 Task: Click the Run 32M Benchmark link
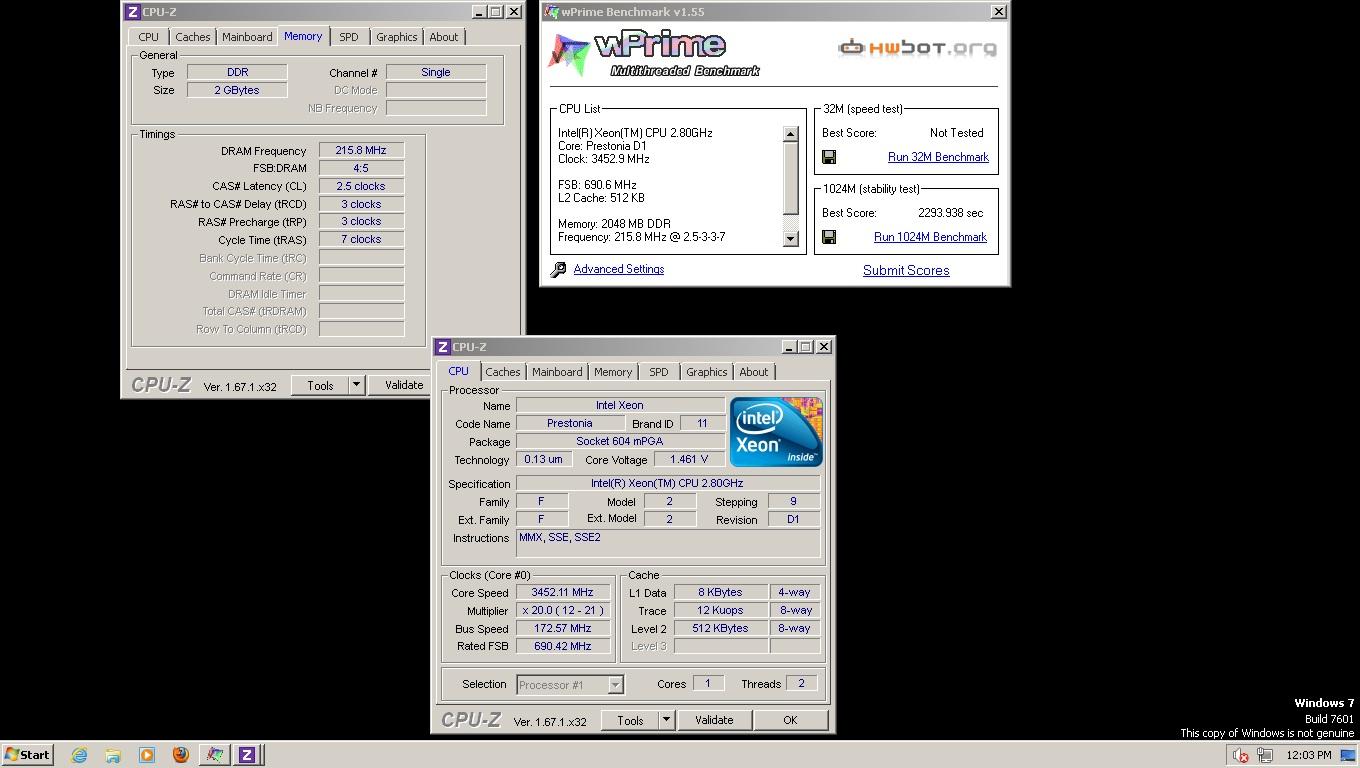pyautogui.click(x=938, y=157)
